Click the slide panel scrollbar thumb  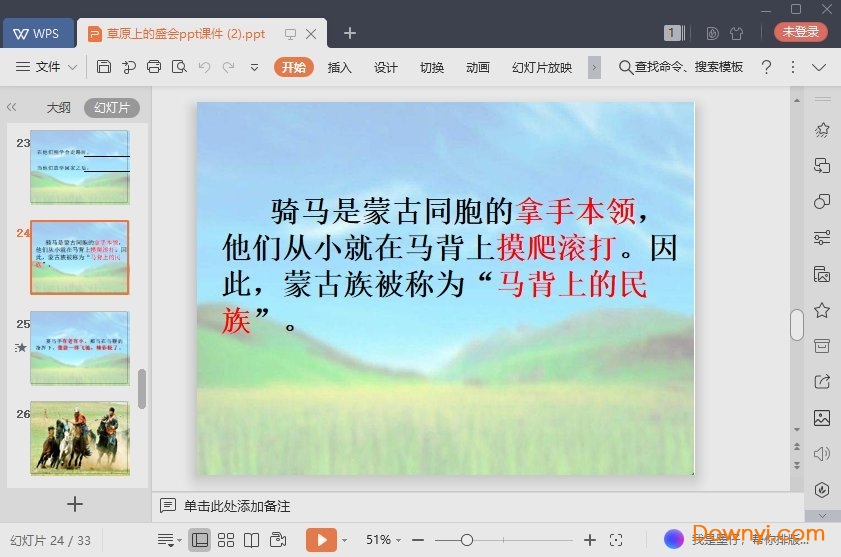[142, 389]
